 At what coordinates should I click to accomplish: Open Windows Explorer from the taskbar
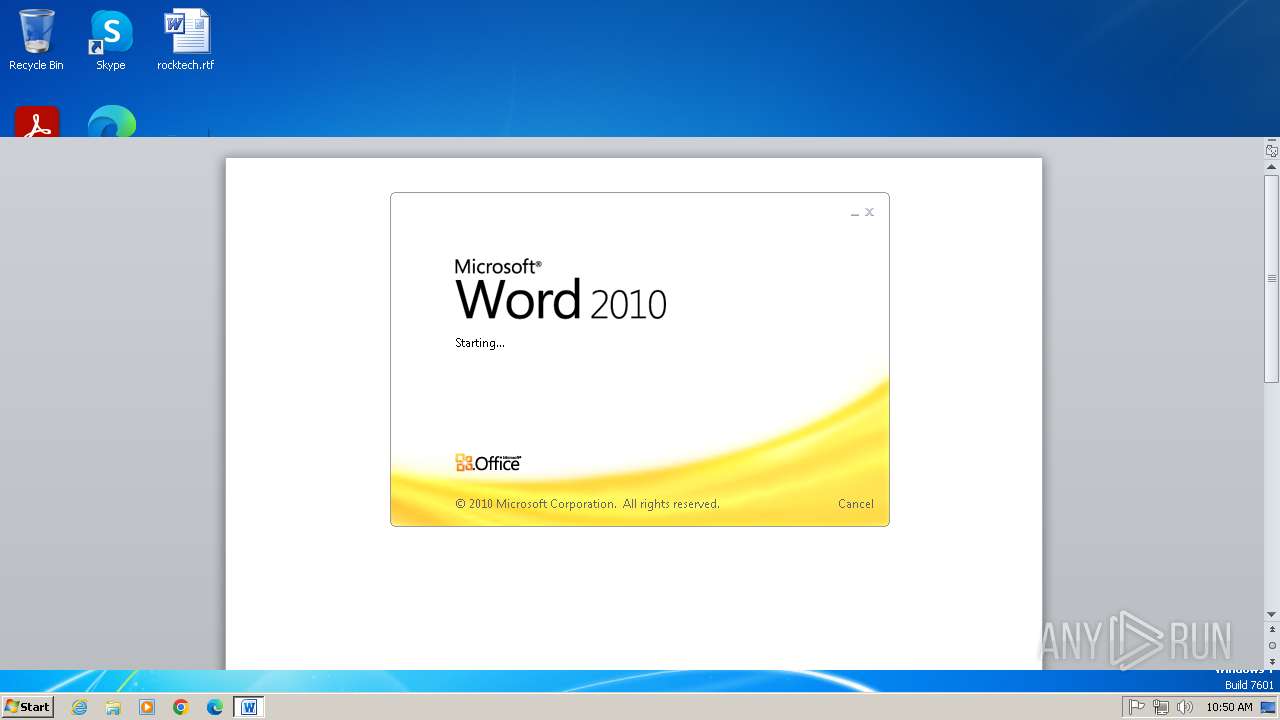point(113,707)
